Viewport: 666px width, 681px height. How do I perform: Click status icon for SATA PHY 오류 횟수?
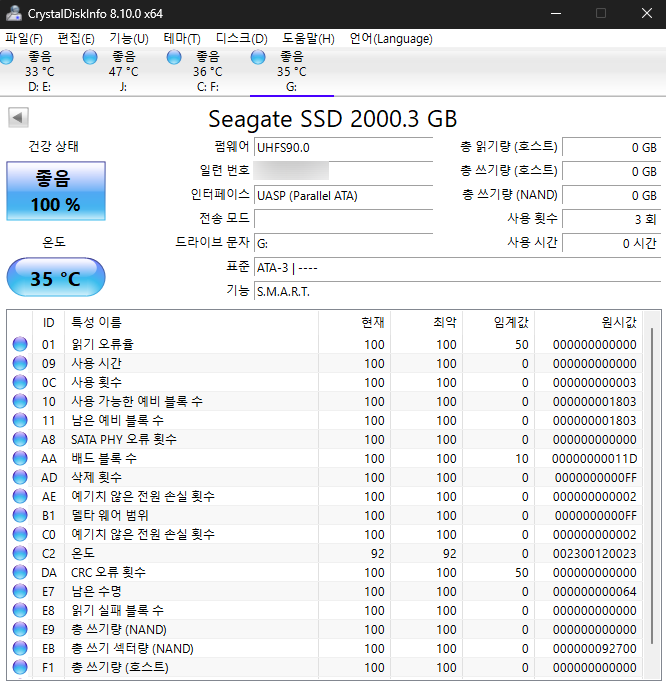20,439
